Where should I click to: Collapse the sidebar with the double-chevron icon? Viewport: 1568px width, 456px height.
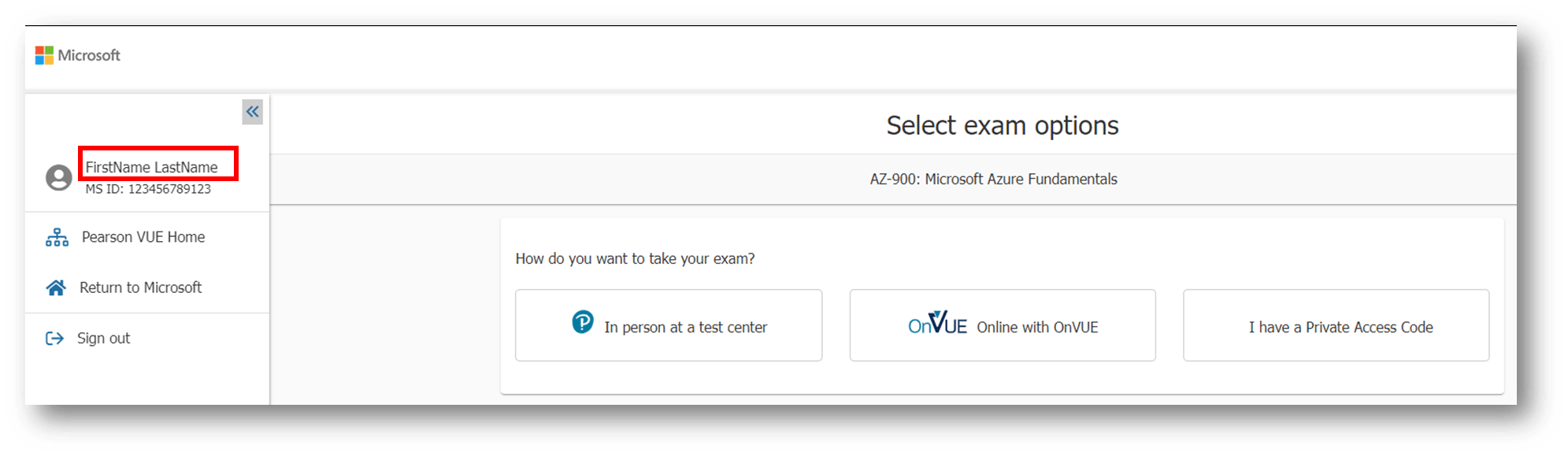click(252, 112)
